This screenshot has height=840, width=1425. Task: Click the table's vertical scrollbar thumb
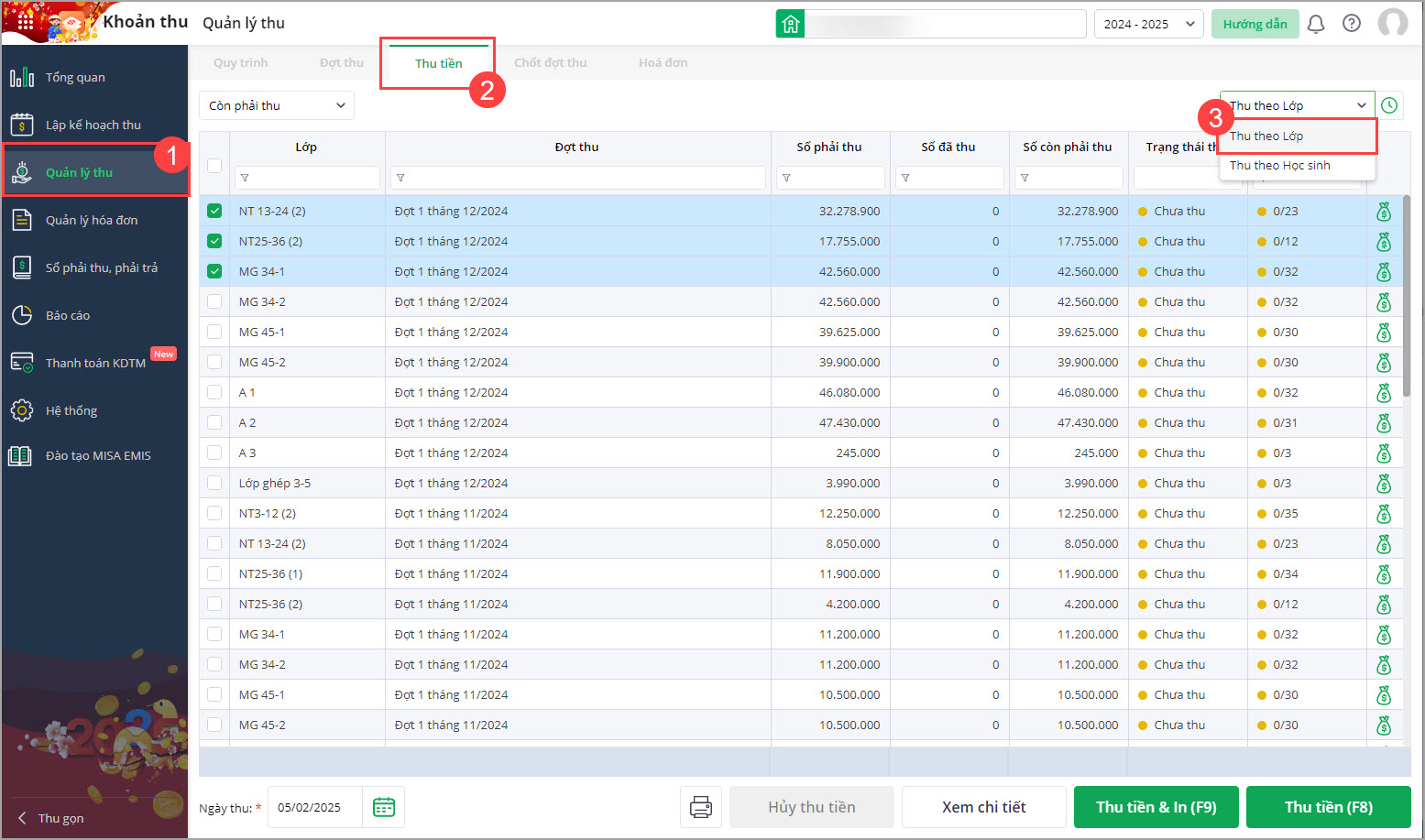click(1407, 295)
